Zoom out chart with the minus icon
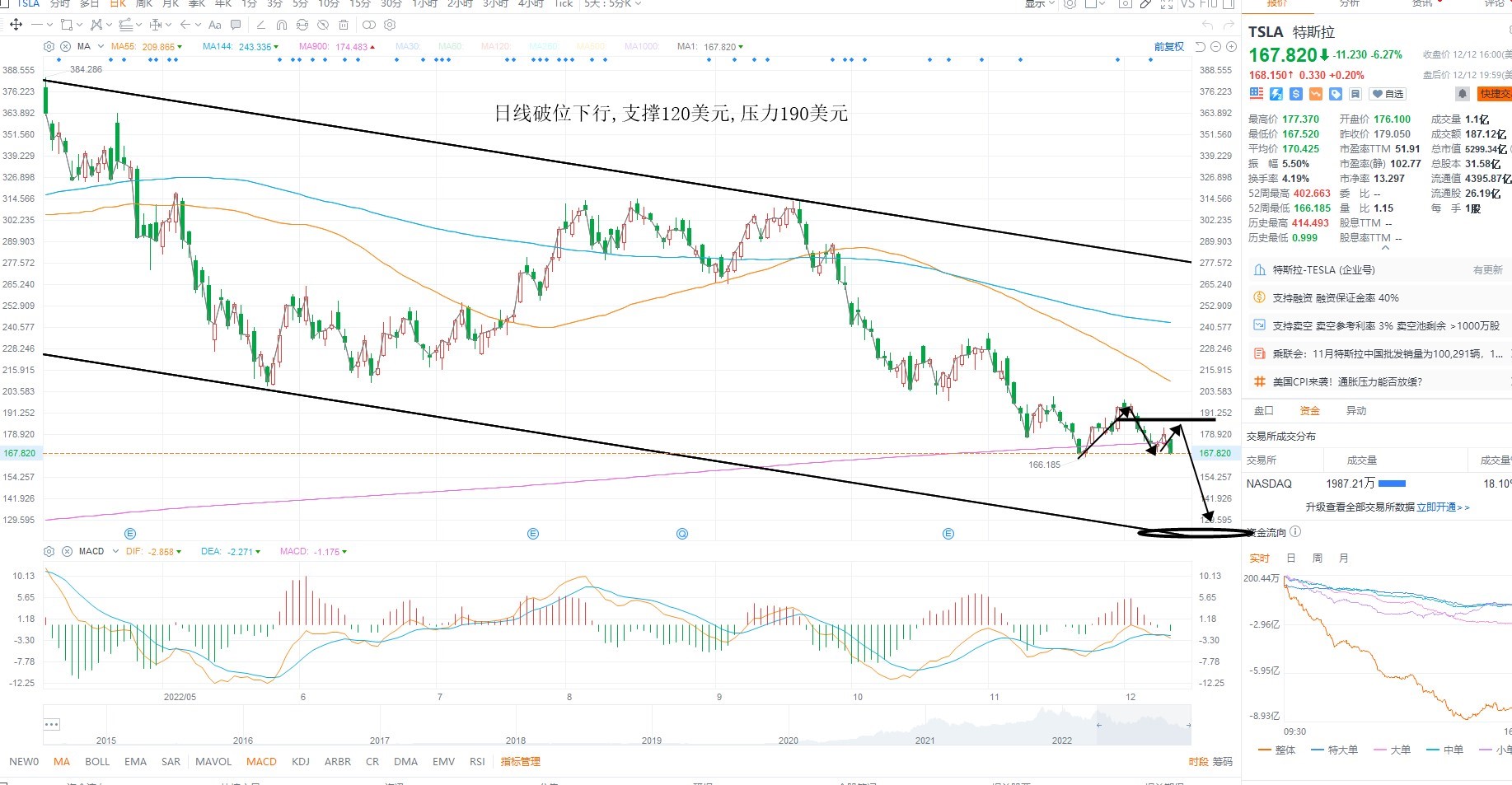 [1215, 46]
